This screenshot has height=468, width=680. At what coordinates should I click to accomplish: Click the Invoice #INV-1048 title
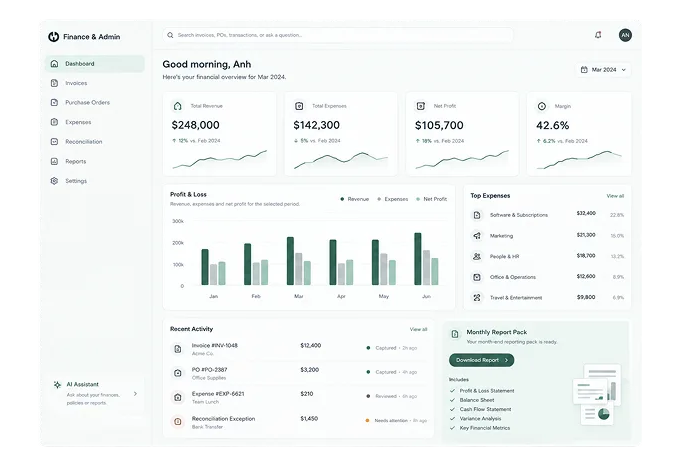[x=215, y=346]
